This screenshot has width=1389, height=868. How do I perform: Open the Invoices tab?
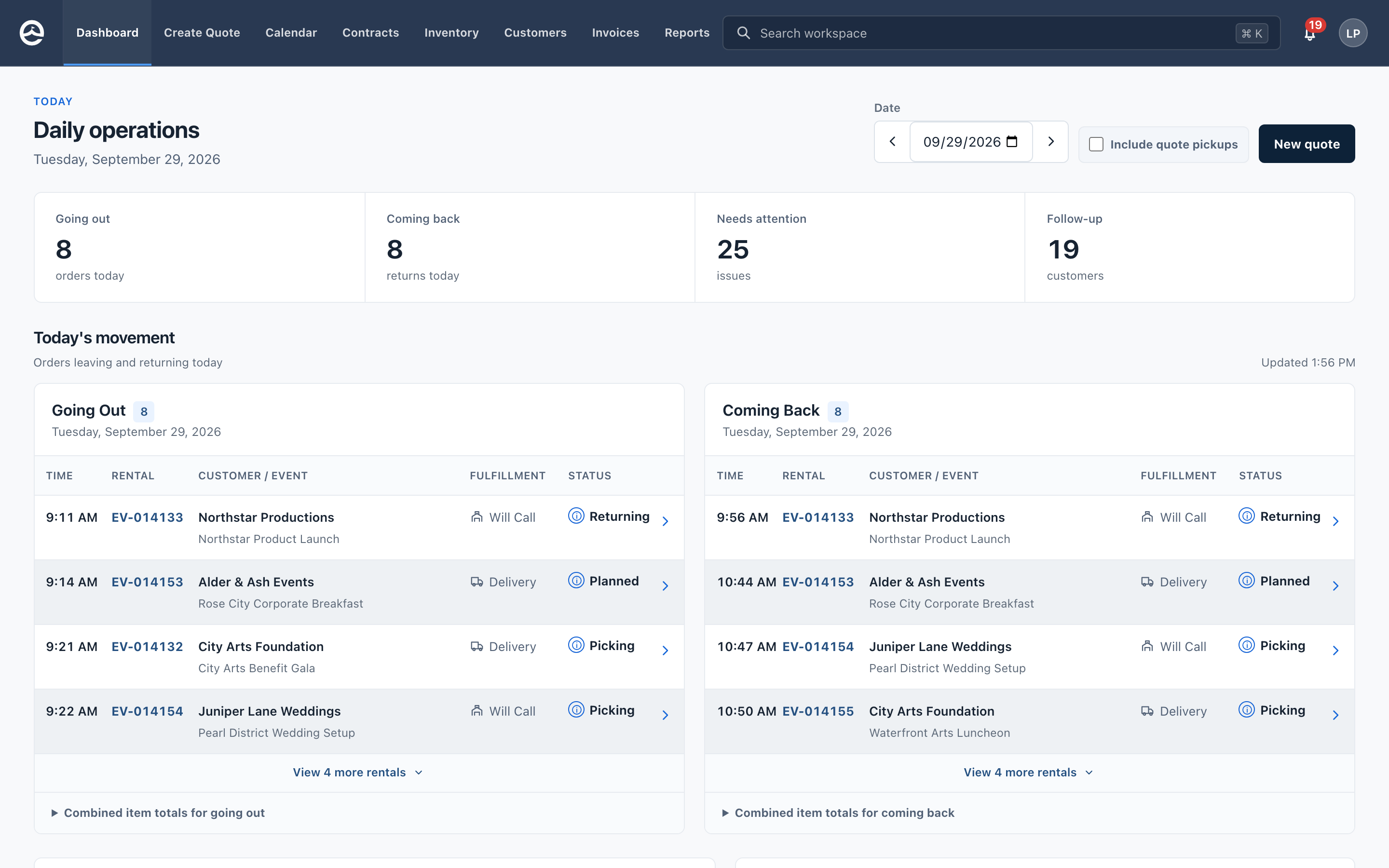615,33
